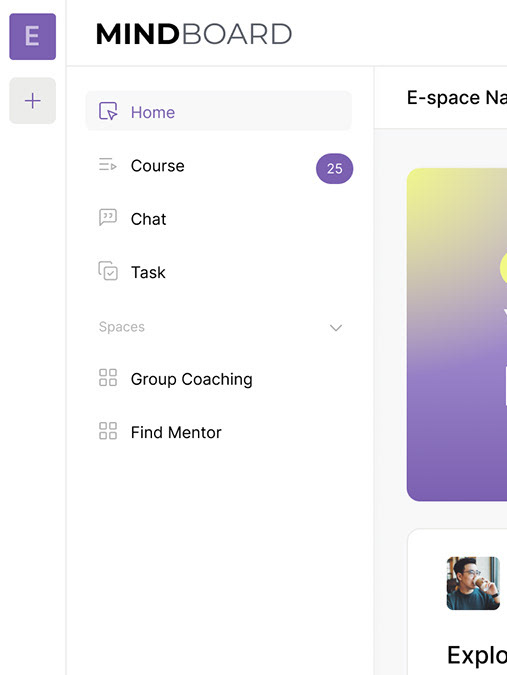Click the Course badge showing 25
The height and width of the screenshot is (675, 507).
[x=334, y=168]
